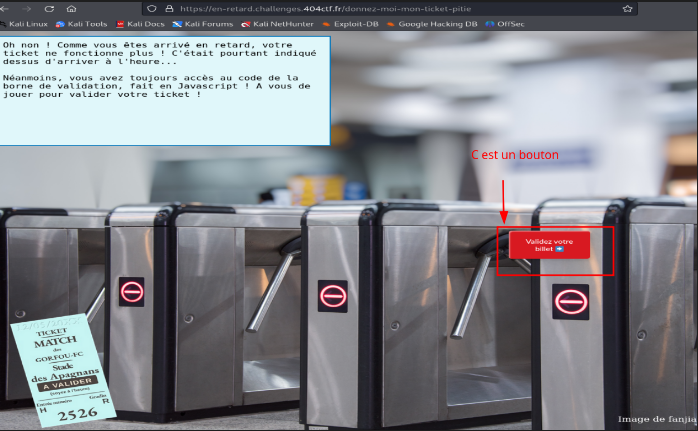Click the shield tracking protection icon

[x=152, y=8]
